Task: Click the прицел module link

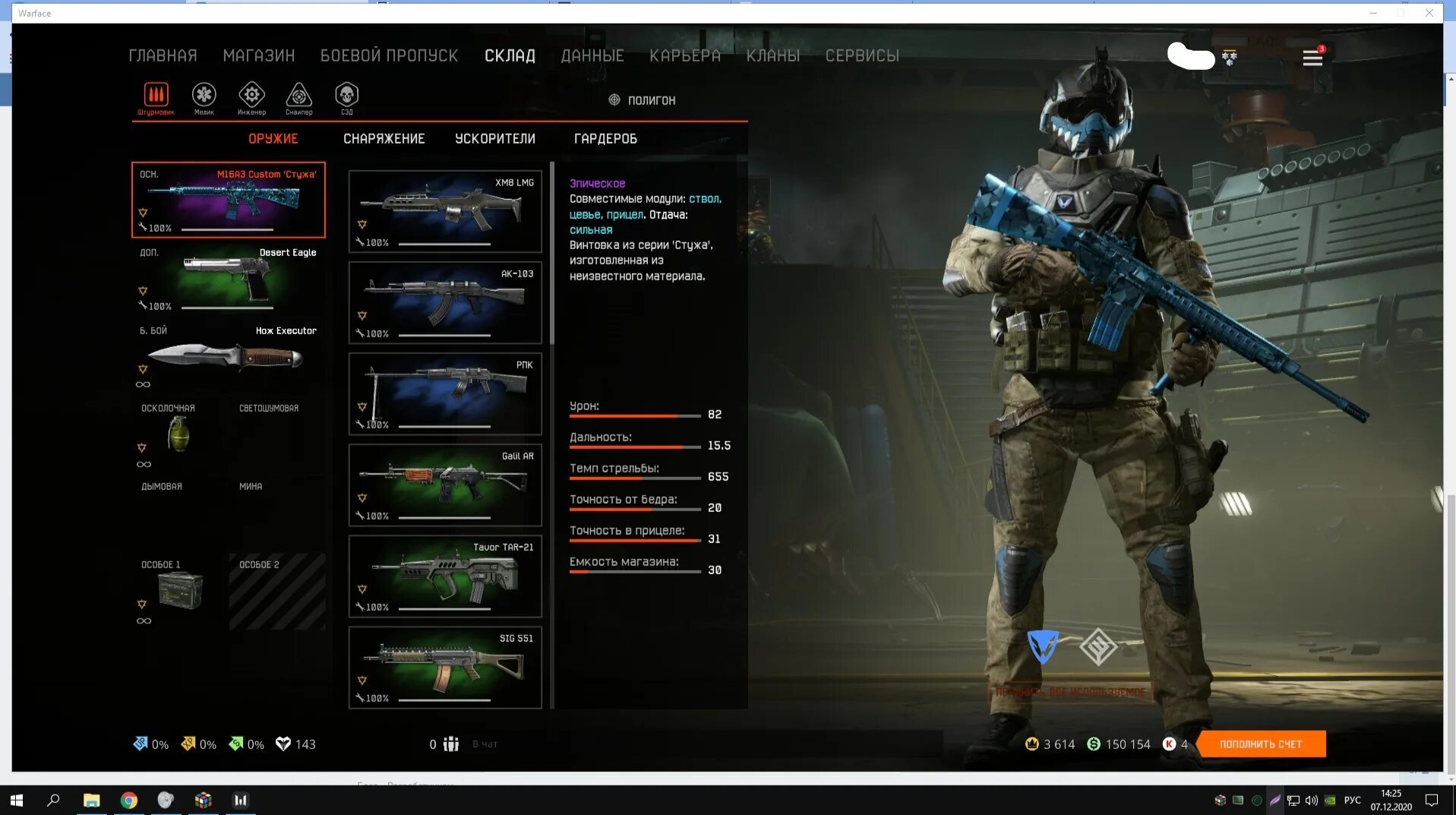Action: pyautogui.click(x=625, y=215)
